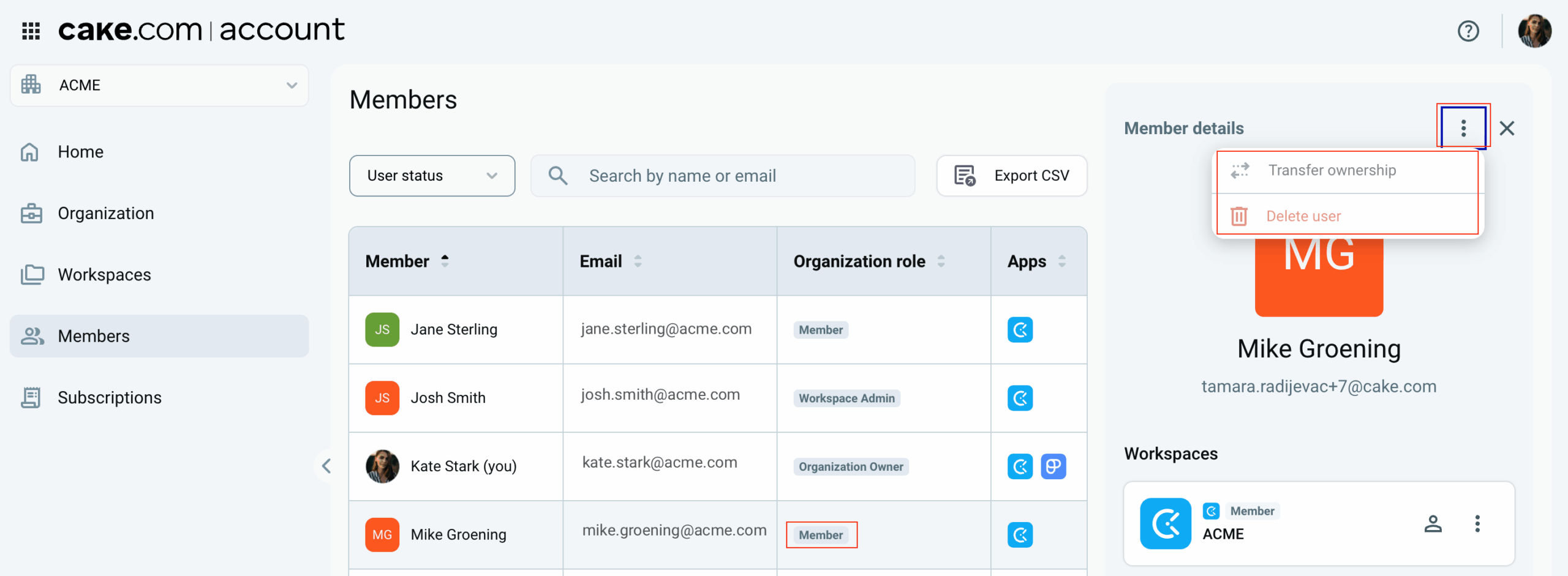1568x576 pixels.
Task: Choose Delete user from the menu
Action: [x=1303, y=216]
